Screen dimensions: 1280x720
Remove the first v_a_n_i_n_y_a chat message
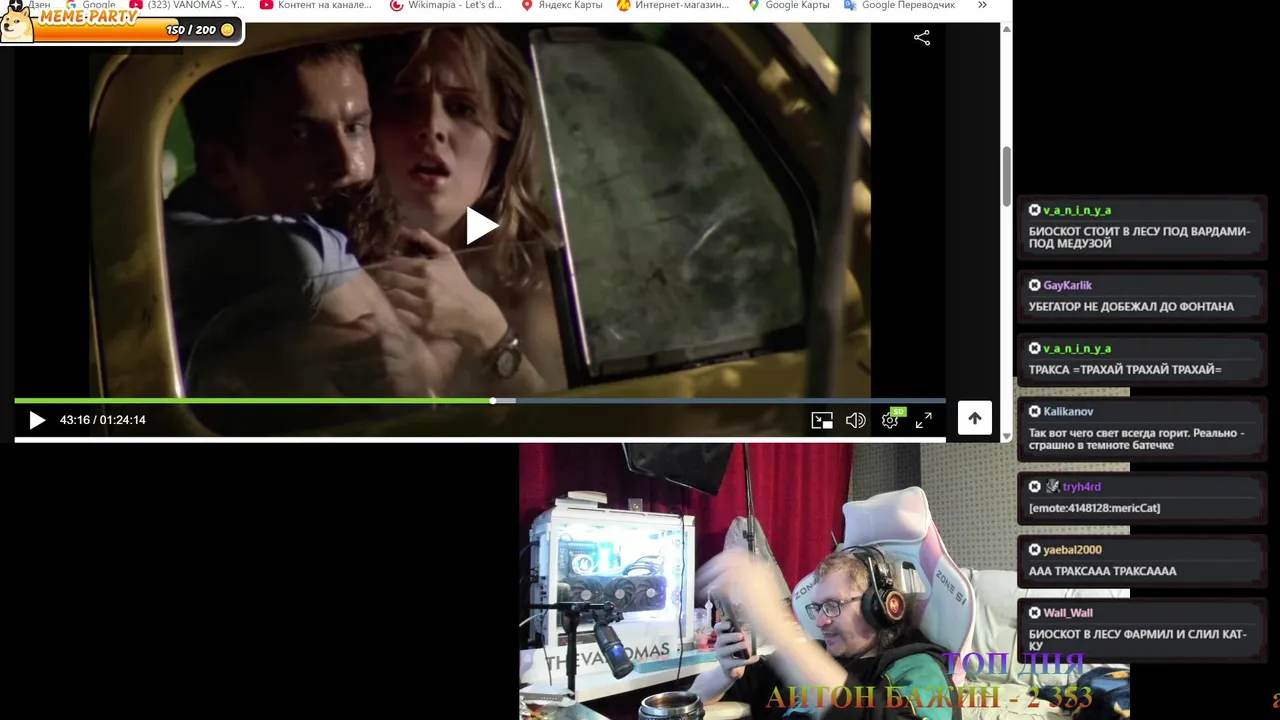1035,210
